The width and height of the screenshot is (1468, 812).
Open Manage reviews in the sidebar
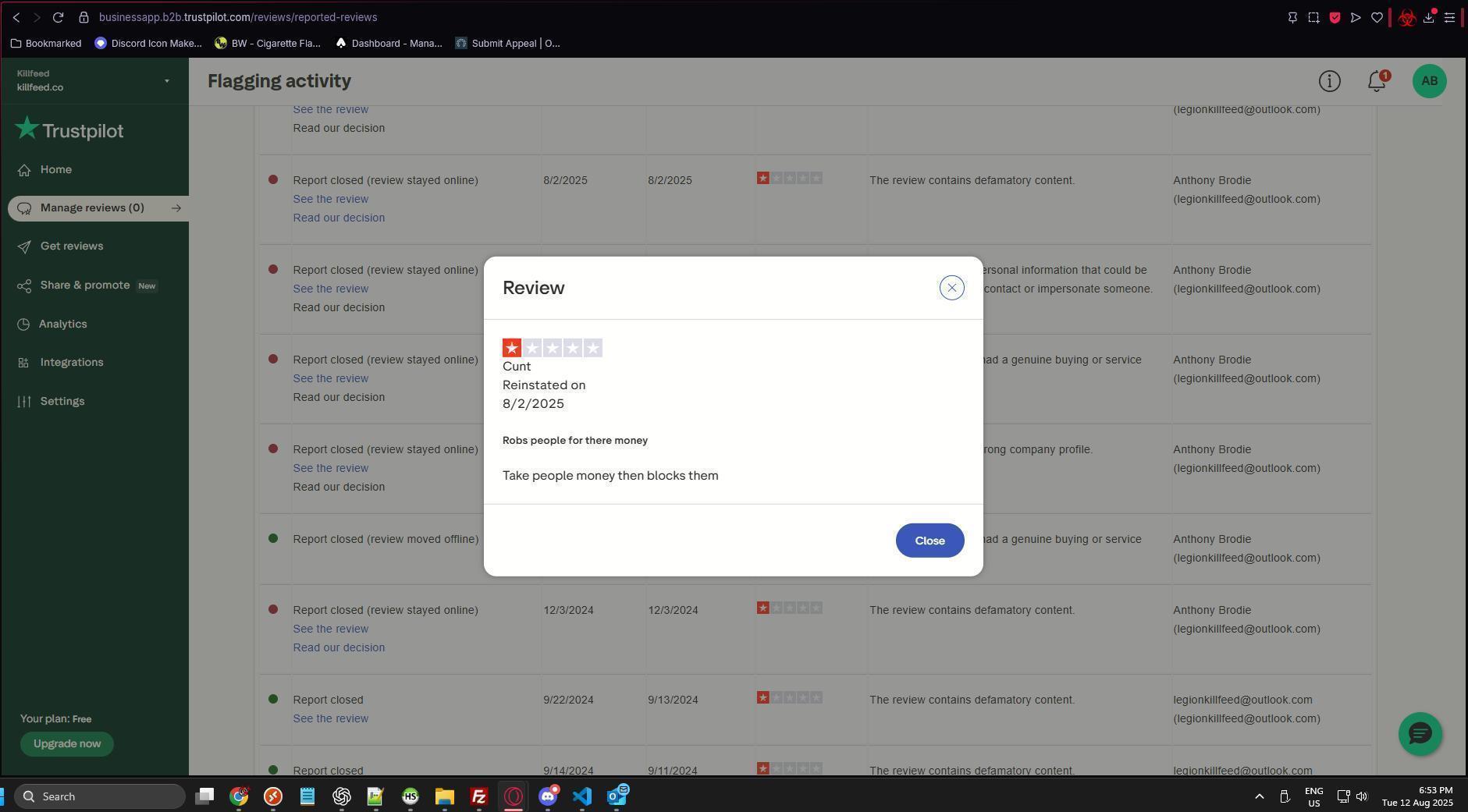pyautogui.click(x=92, y=208)
